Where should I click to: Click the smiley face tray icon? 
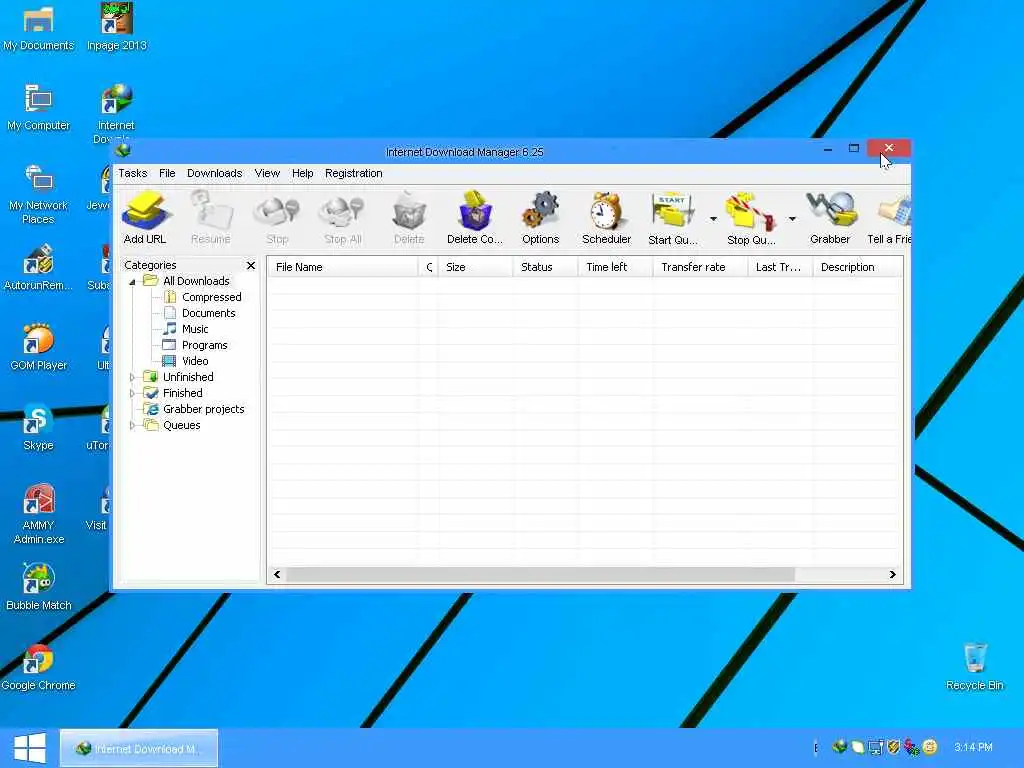pos(930,747)
